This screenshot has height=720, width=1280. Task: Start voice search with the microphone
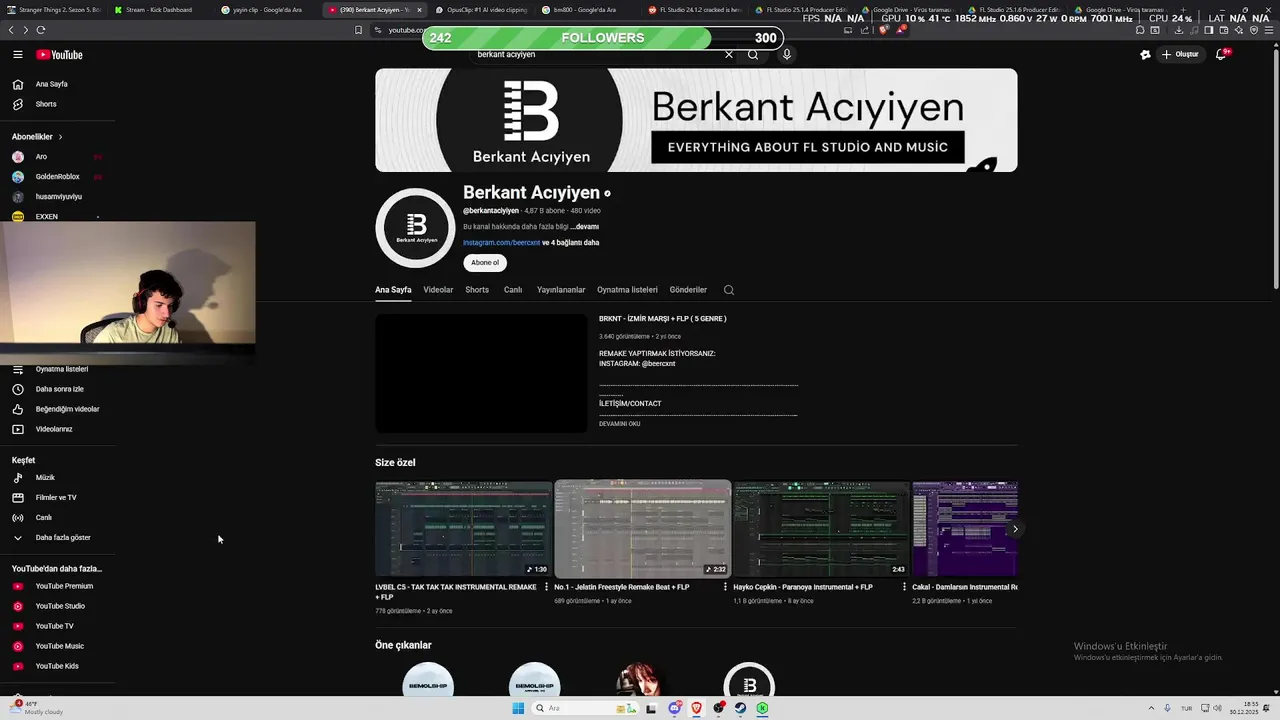[787, 55]
